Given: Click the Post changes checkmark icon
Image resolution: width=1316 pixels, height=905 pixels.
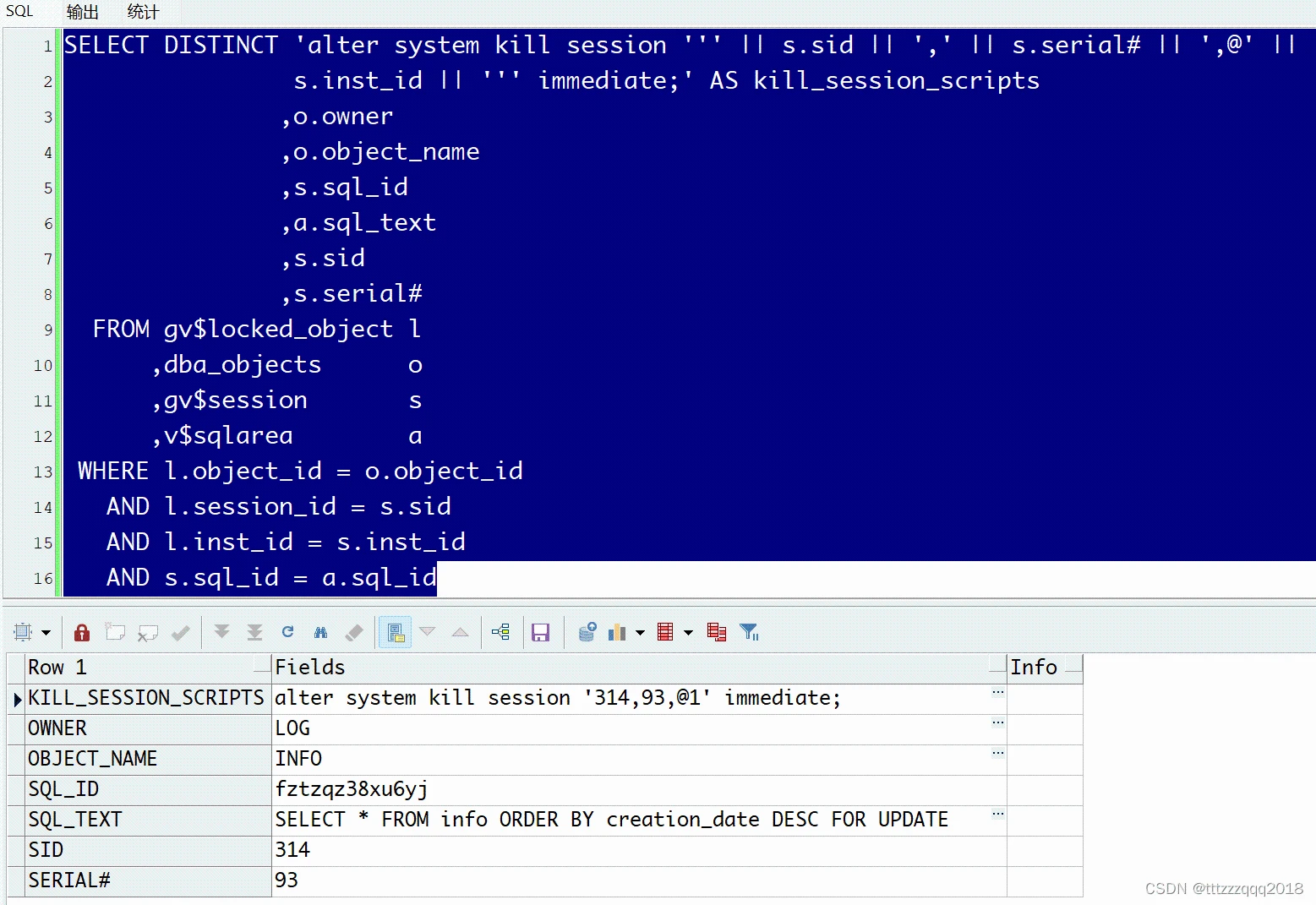Looking at the screenshot, I should 180,632.
